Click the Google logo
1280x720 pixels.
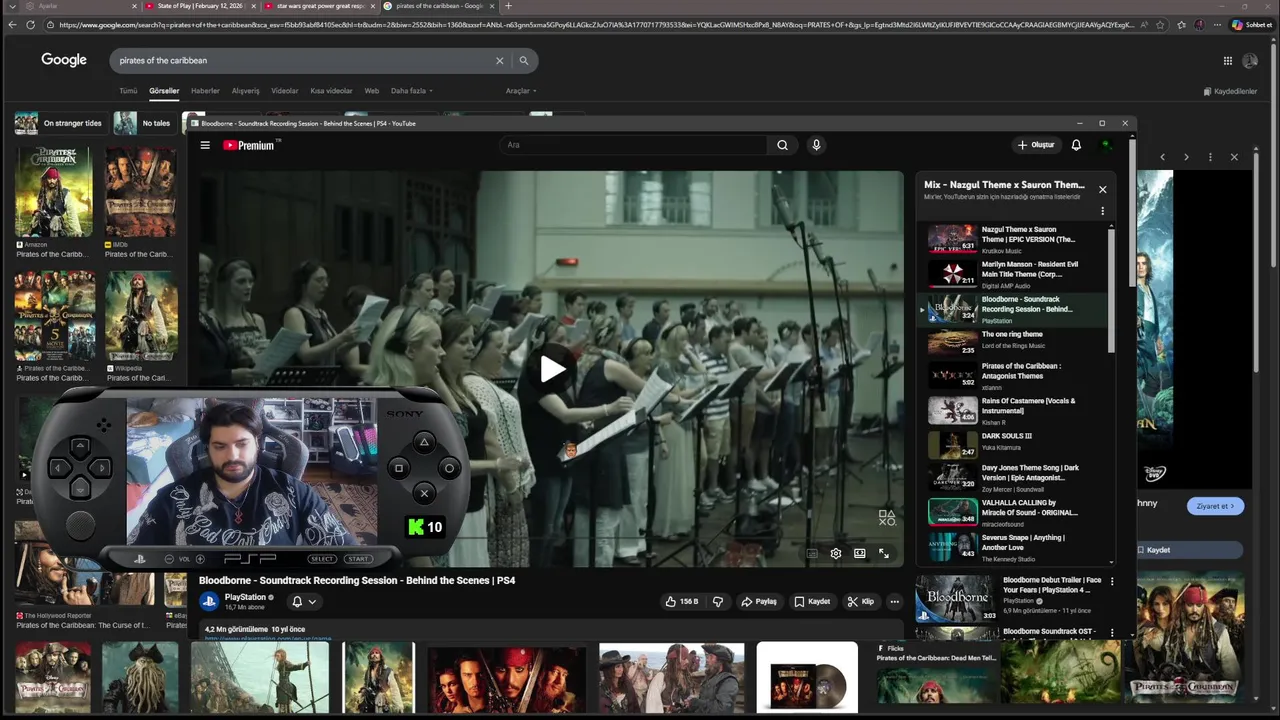tap(64, 60)
